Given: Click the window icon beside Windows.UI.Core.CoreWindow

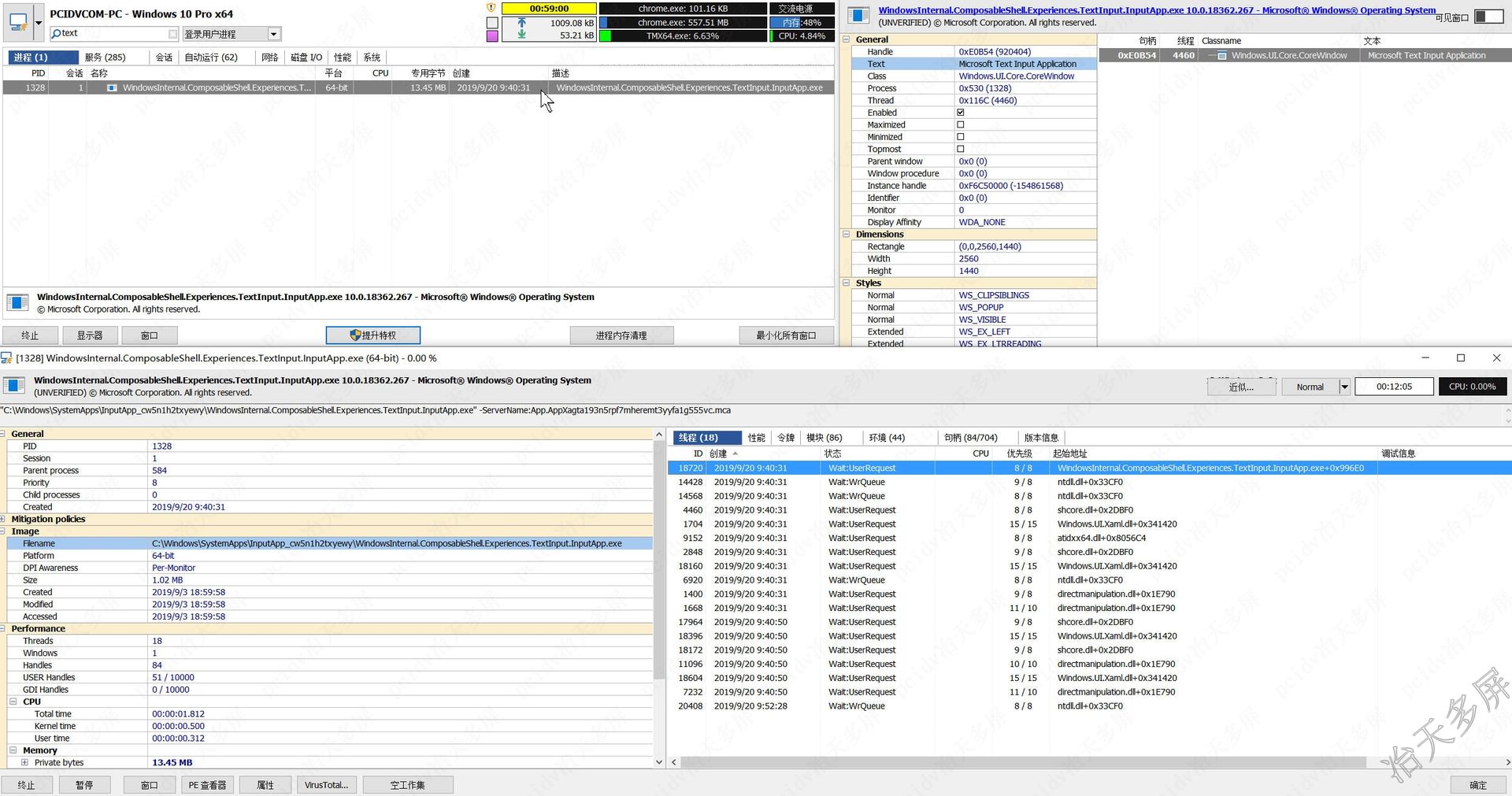Looking at the screenshot, I should click(1221, 56).
